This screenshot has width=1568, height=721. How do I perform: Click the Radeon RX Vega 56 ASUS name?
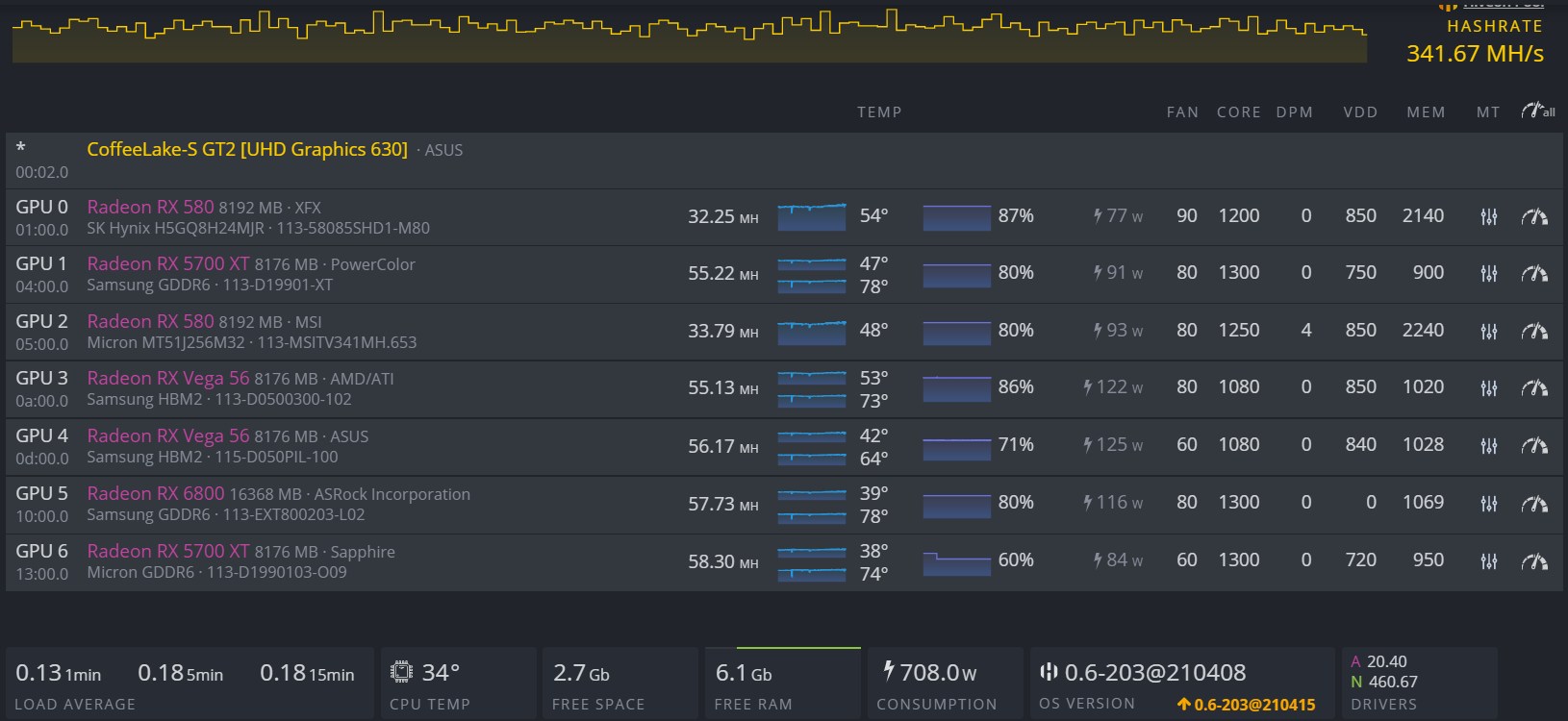(167, 435)
